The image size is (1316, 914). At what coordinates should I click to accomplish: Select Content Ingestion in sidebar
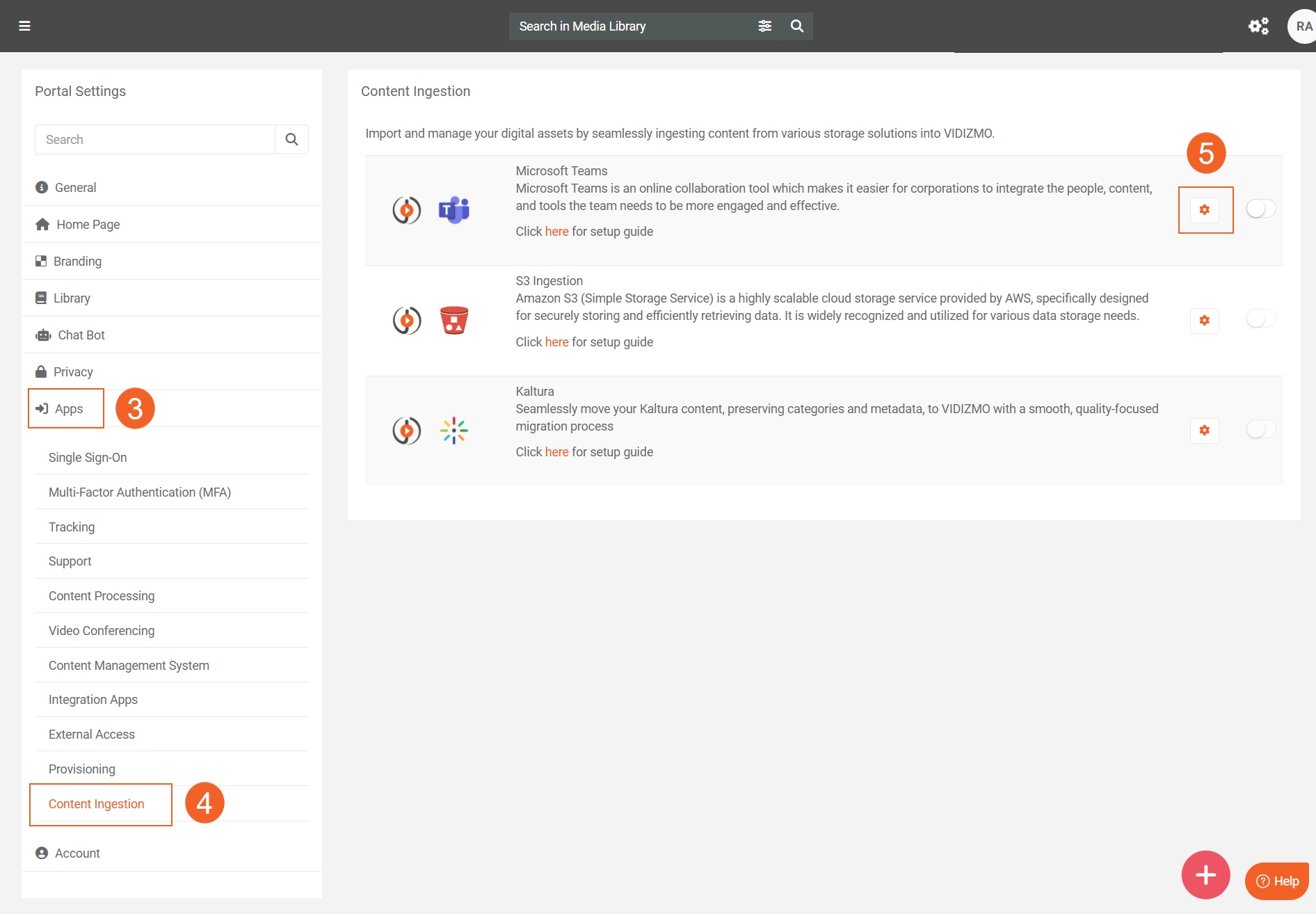tap(97, 804)
